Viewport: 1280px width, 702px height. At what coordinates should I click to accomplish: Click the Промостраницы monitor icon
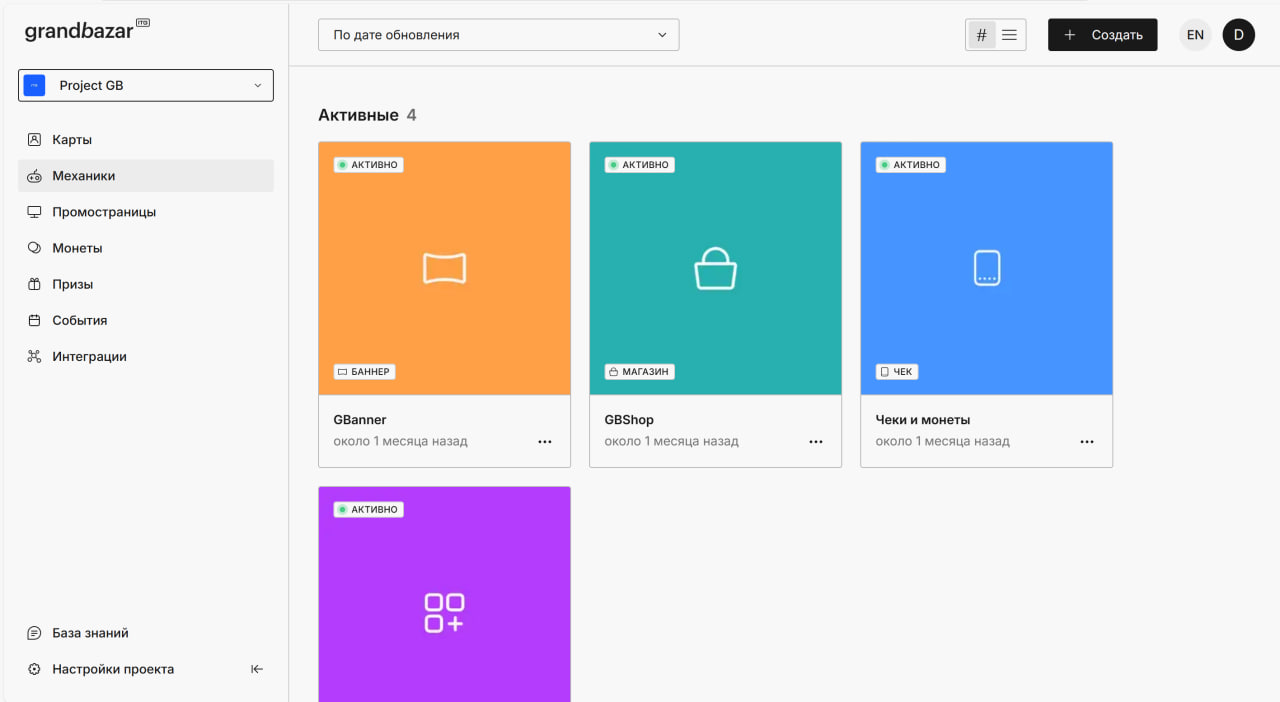pyautogui.click(x=34, y=212)
